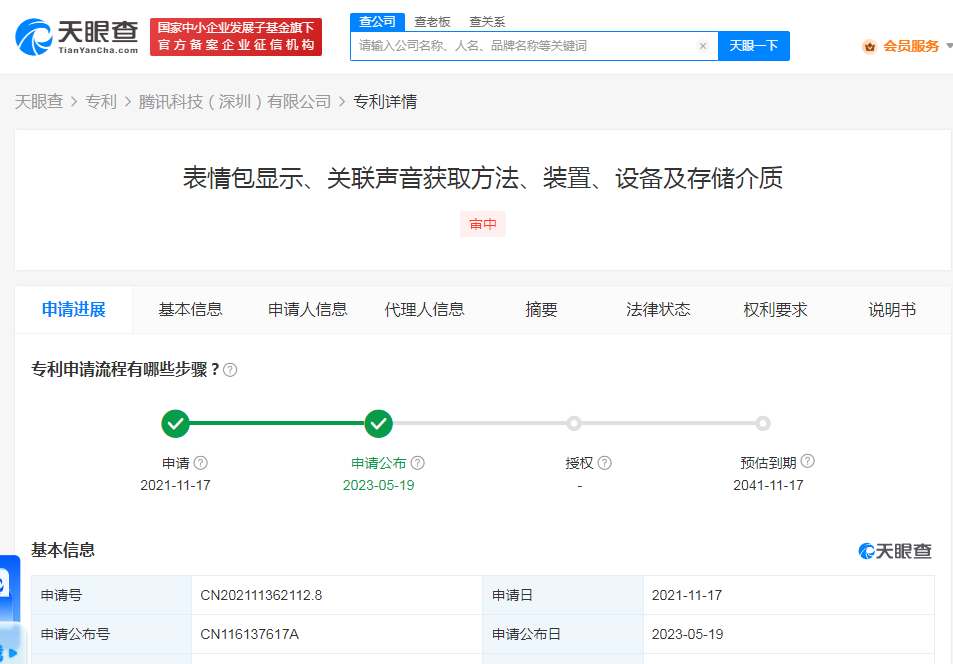953x664 pixels.
Task: Click the TianYanCha logo
Action: [77, 36]
